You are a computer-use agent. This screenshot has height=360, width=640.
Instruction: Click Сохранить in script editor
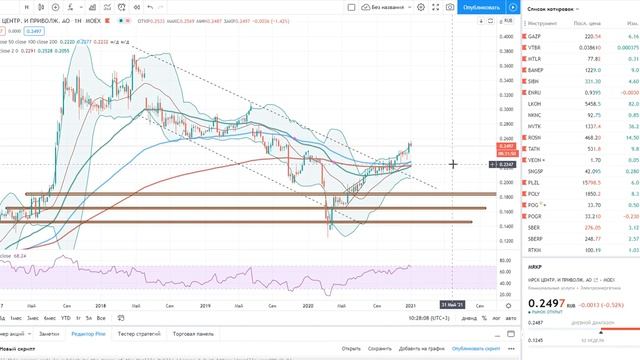coord(380,349)
